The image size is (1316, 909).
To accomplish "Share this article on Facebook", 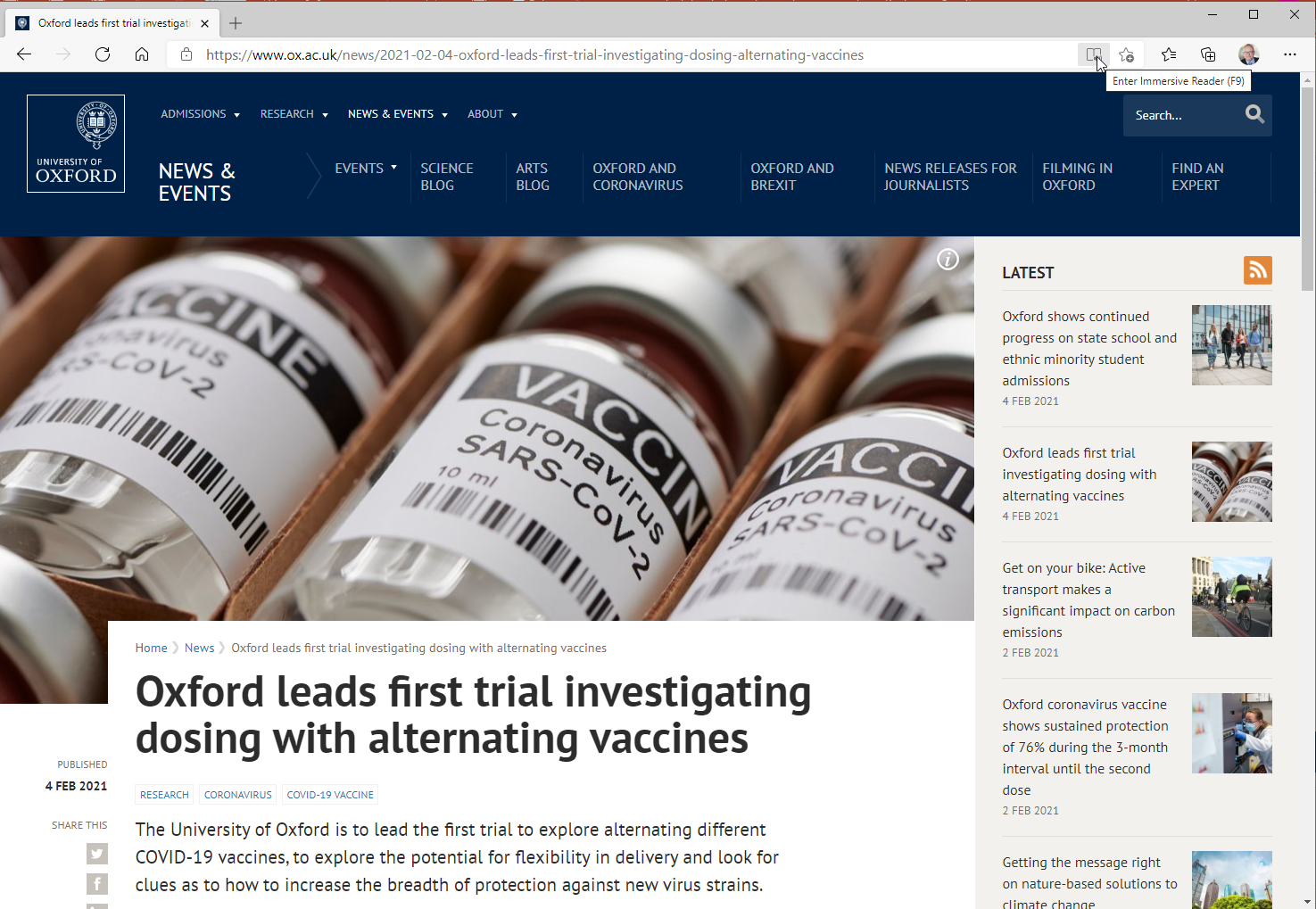I will click(97, 884).
